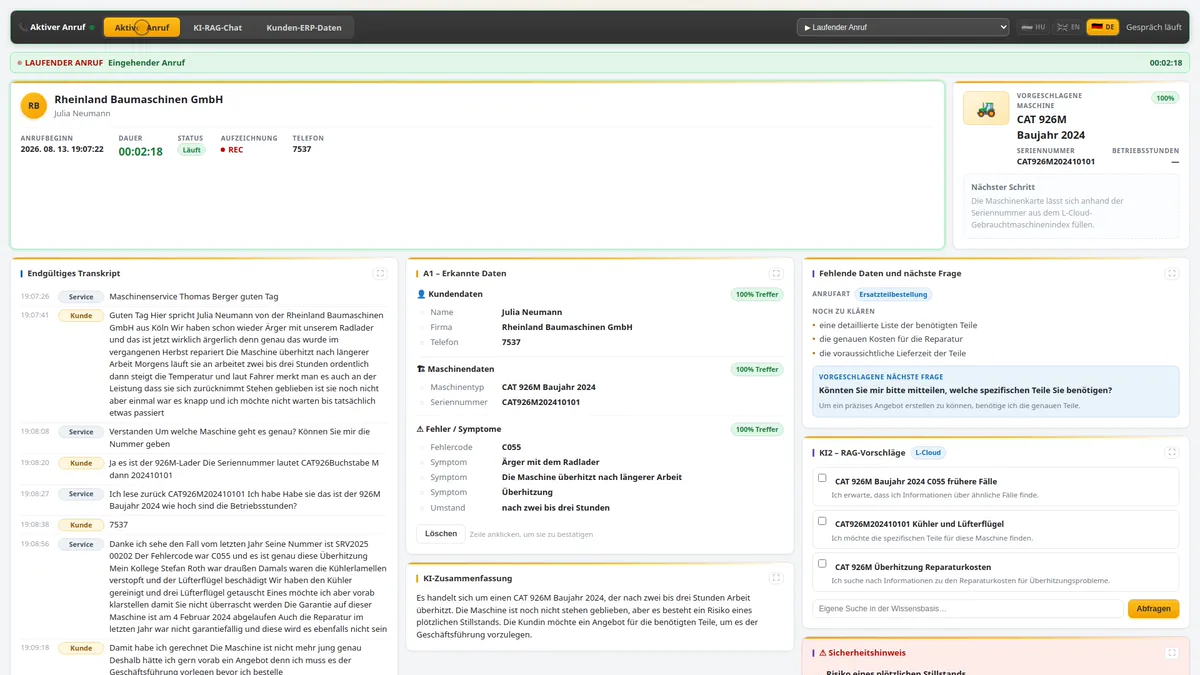Screen dimensions: 1200x675
Task: Click the Maschinentyp CAT 926M Baujahr 2024 row
Action: (x=600, y=387)
